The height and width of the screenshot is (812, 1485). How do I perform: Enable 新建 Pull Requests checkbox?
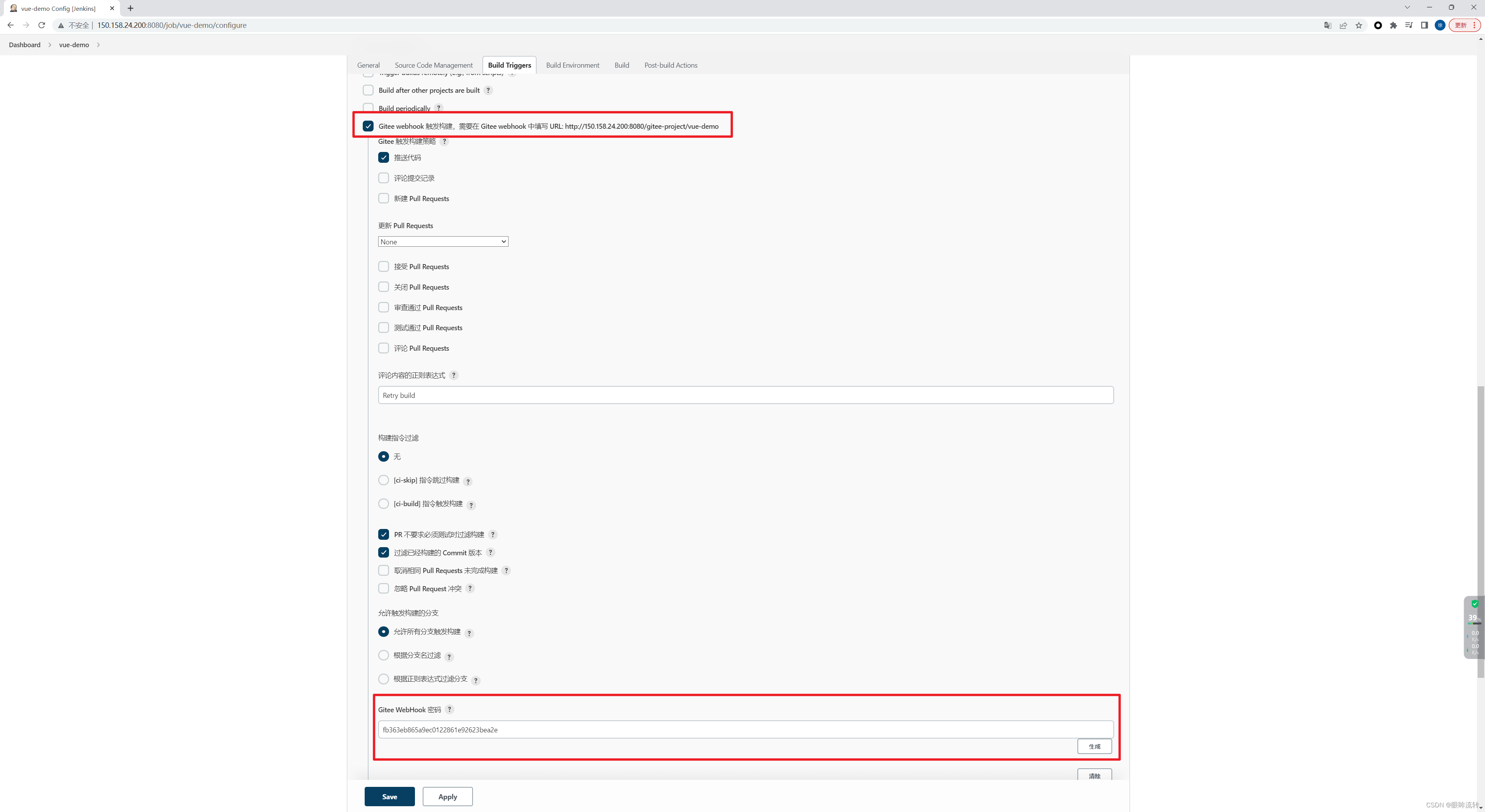(383, 198)
